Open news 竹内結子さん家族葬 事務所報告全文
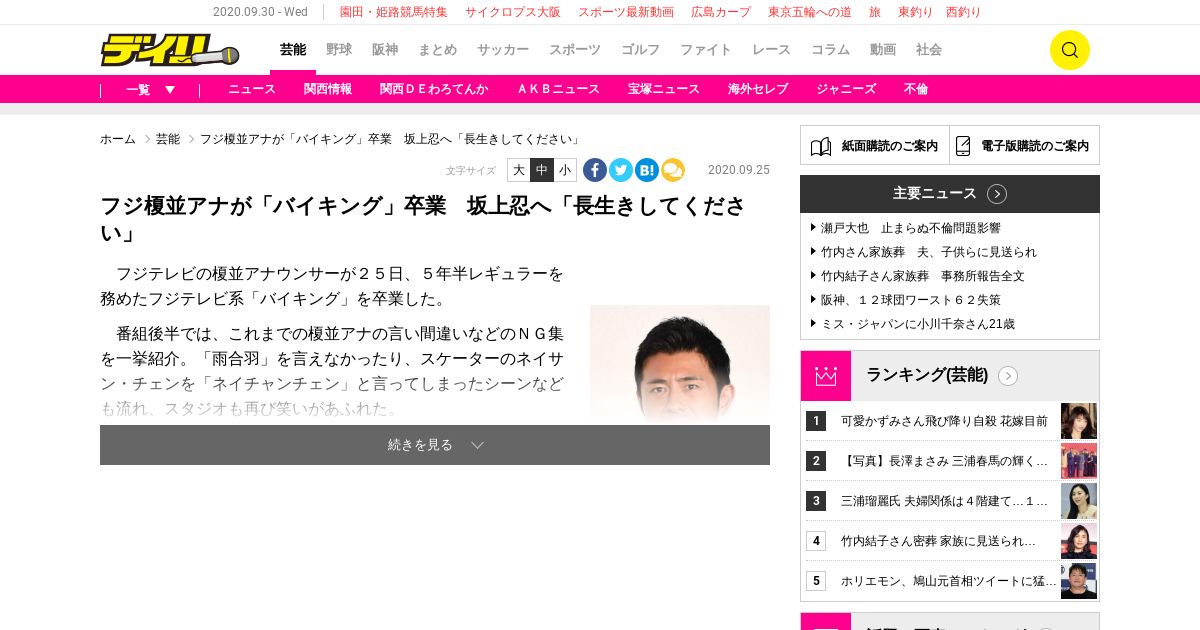Viewport: 1200px width, 630px height. pyautogui.click(x=923, y=276)
